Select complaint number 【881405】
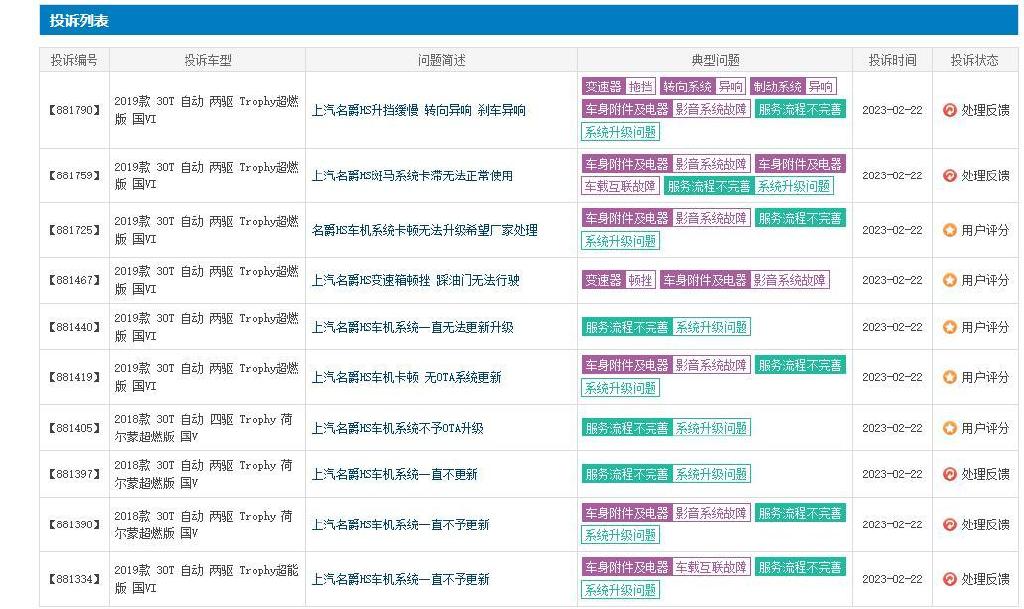Screen dimensions: 1024x609 (x=74, y=428)
